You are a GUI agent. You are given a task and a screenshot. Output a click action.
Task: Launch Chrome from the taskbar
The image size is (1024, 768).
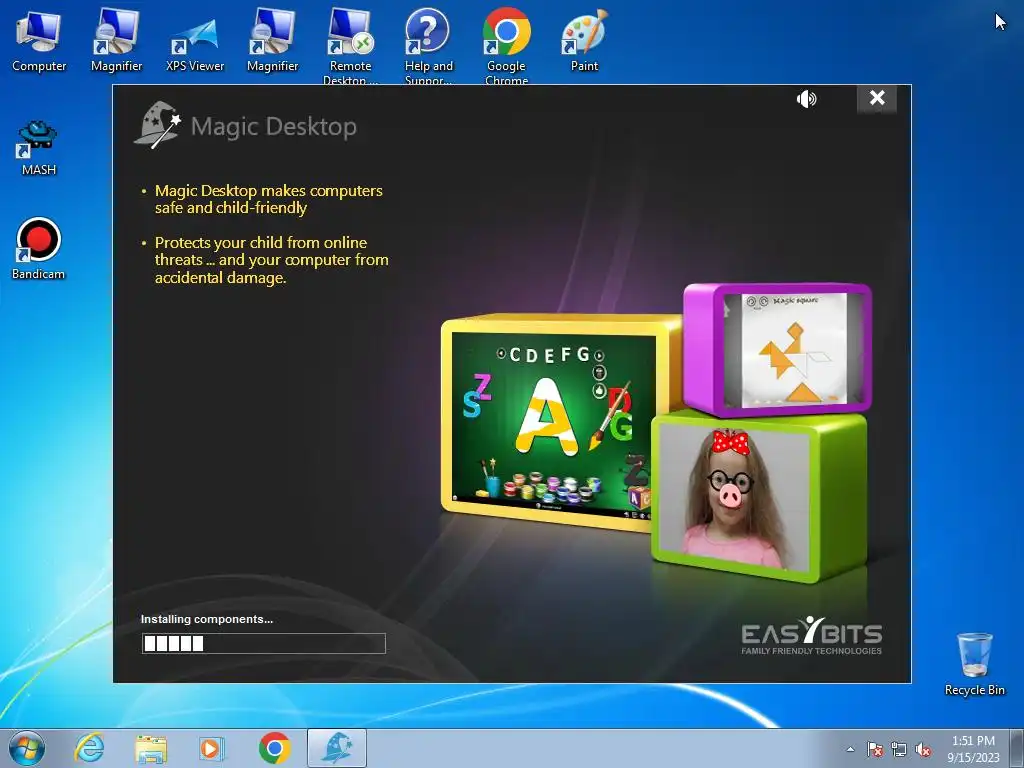(274, 748)
